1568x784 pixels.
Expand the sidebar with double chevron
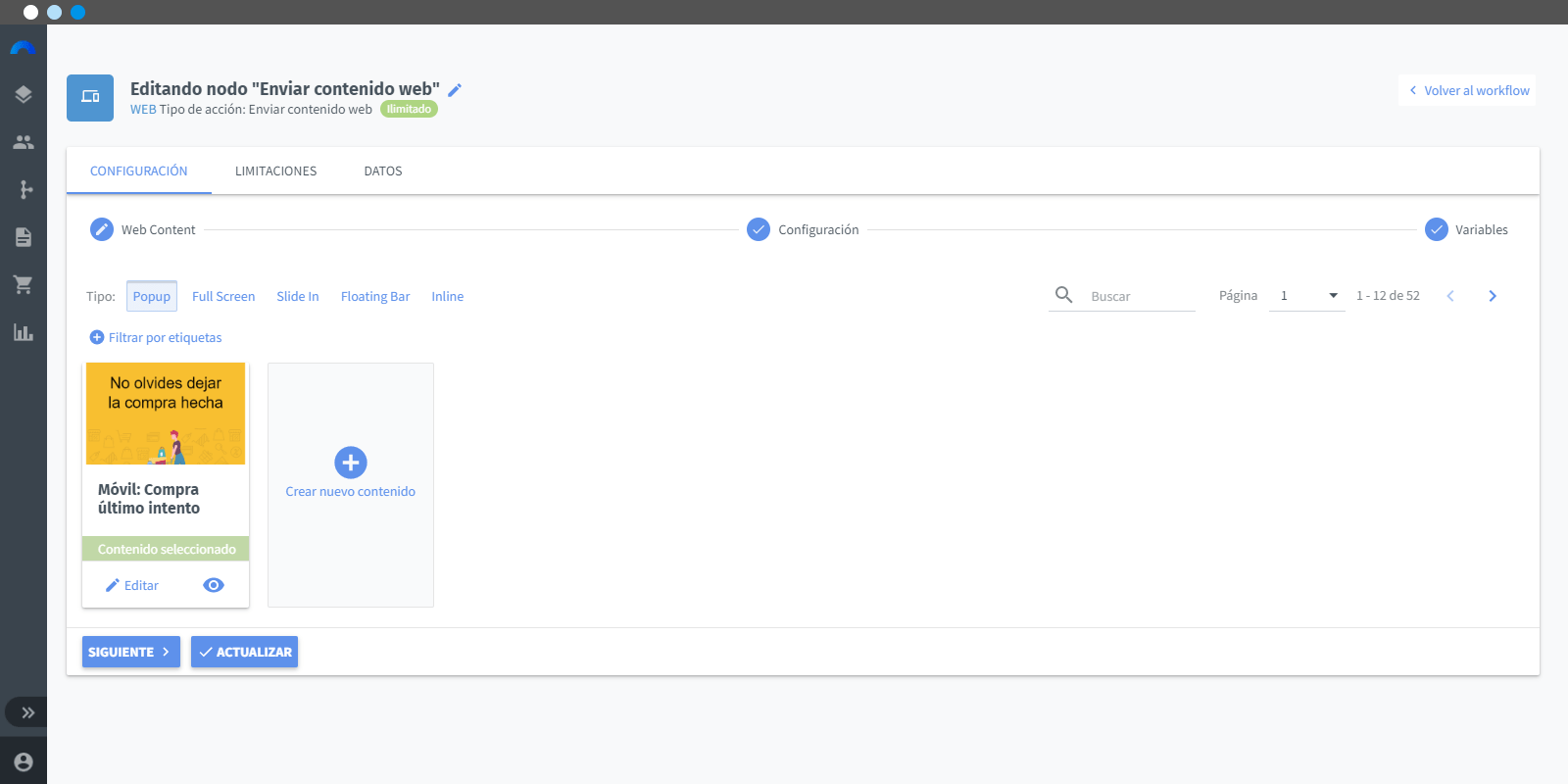coord(26,712)
